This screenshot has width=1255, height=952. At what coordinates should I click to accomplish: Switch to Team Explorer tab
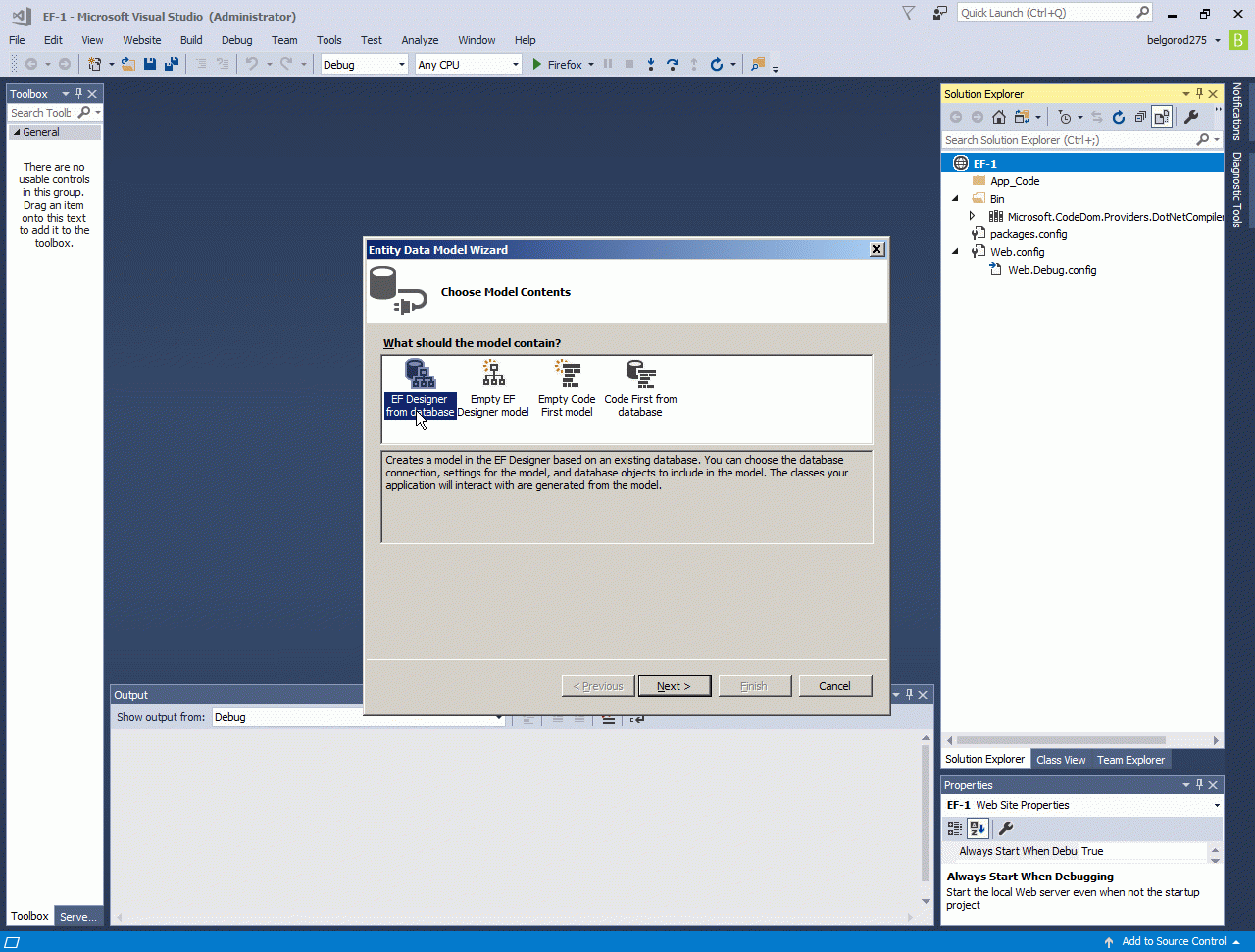(x=1131, y=760)
